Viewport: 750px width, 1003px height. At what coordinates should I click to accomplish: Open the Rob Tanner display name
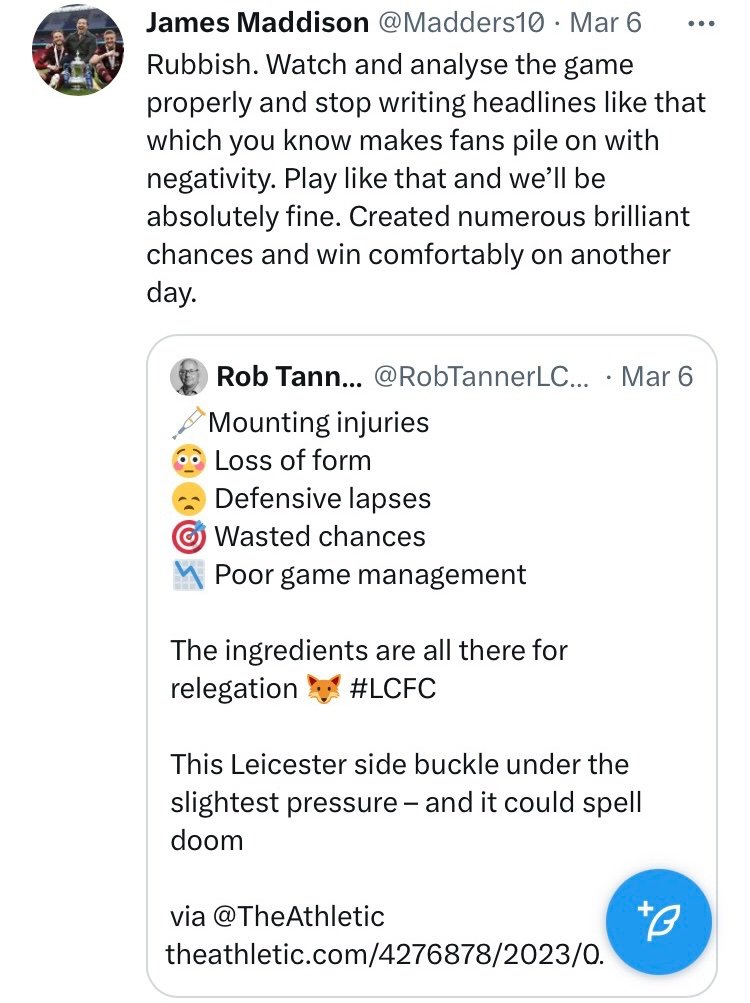pyautogui.click(x=289, y=377)
